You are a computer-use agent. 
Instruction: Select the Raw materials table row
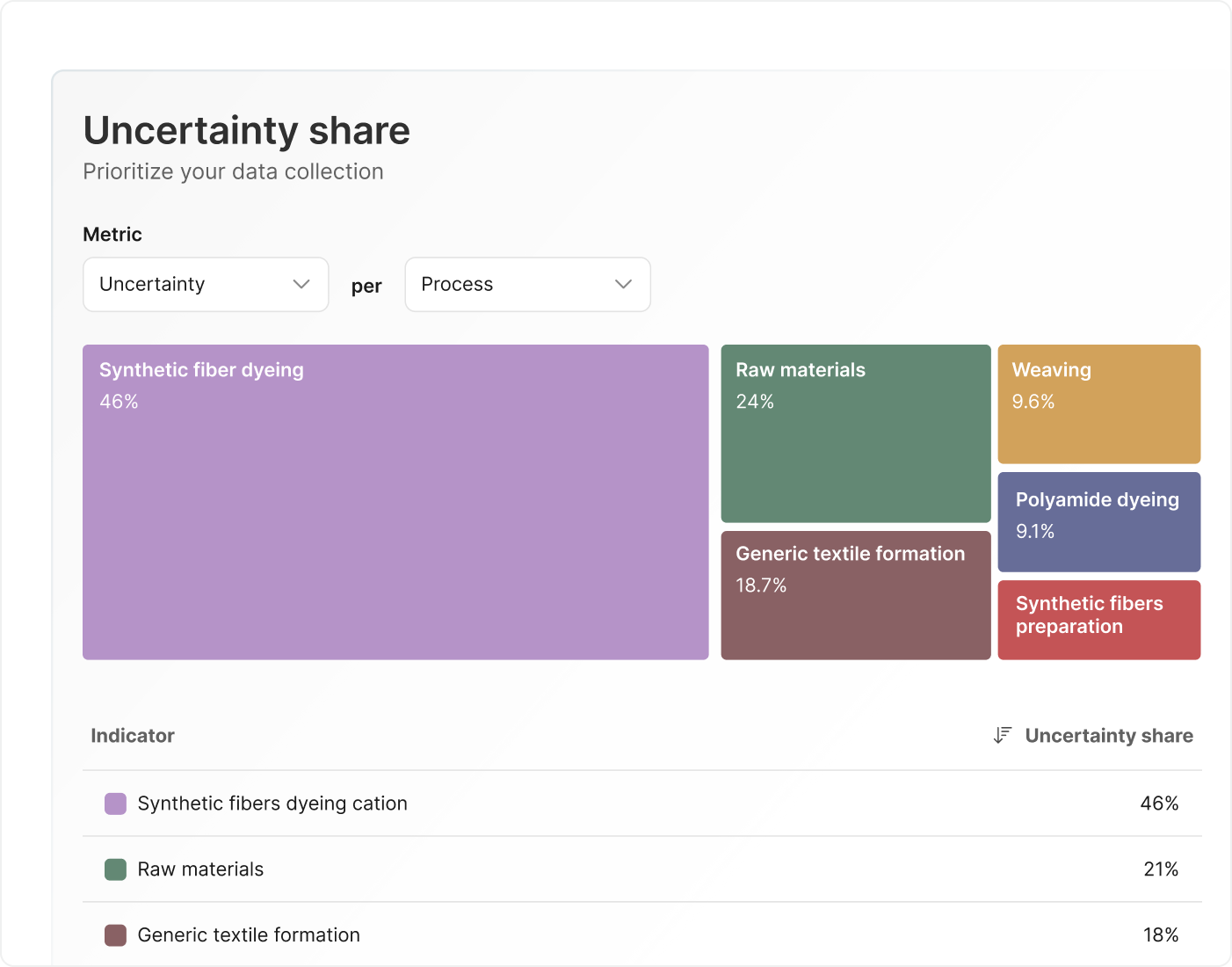199,869
